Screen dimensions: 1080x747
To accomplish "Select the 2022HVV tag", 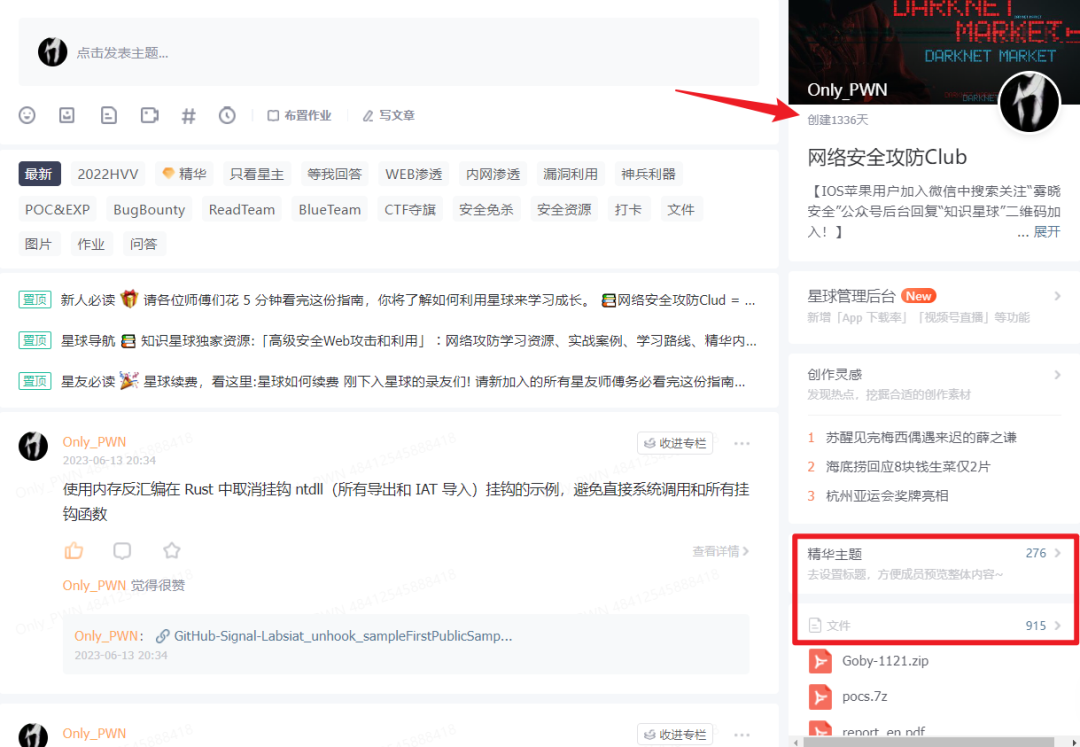I will [107, 174].
